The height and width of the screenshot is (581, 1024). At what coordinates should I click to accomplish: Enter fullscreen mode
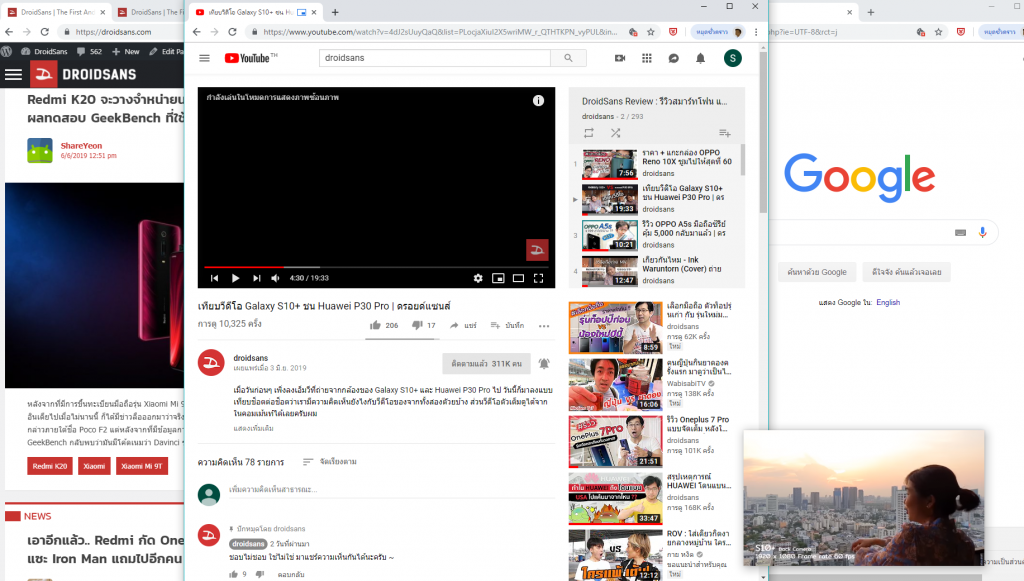tap(539, 278)
